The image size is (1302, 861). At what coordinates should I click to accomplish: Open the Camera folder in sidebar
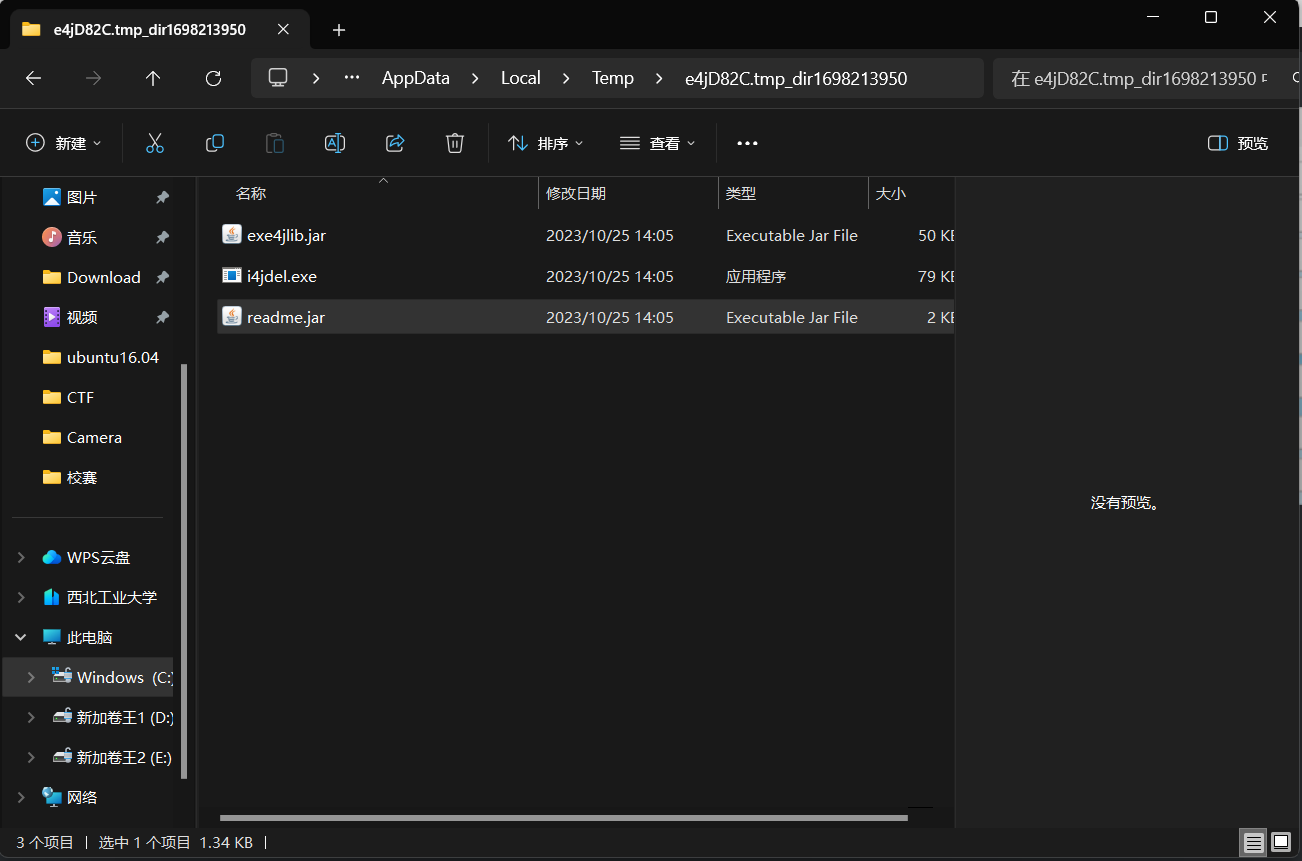point(94,438)
